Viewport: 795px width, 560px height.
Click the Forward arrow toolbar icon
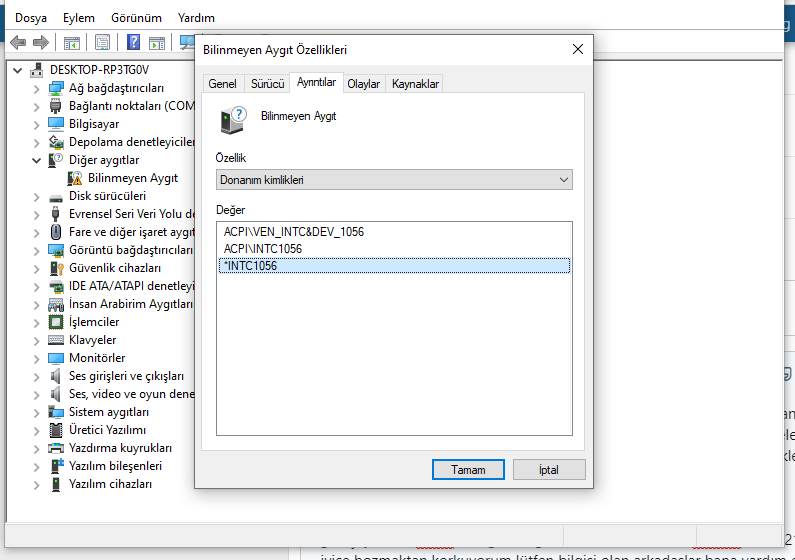point(41,43)
